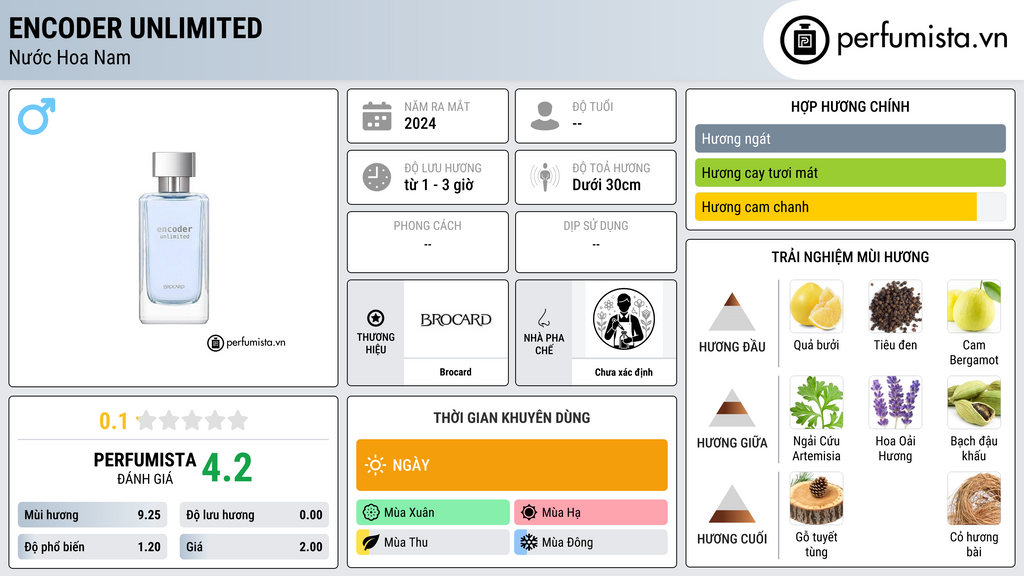Open the Quả bưởi note image
The image size is (1024, 576).
816,306
